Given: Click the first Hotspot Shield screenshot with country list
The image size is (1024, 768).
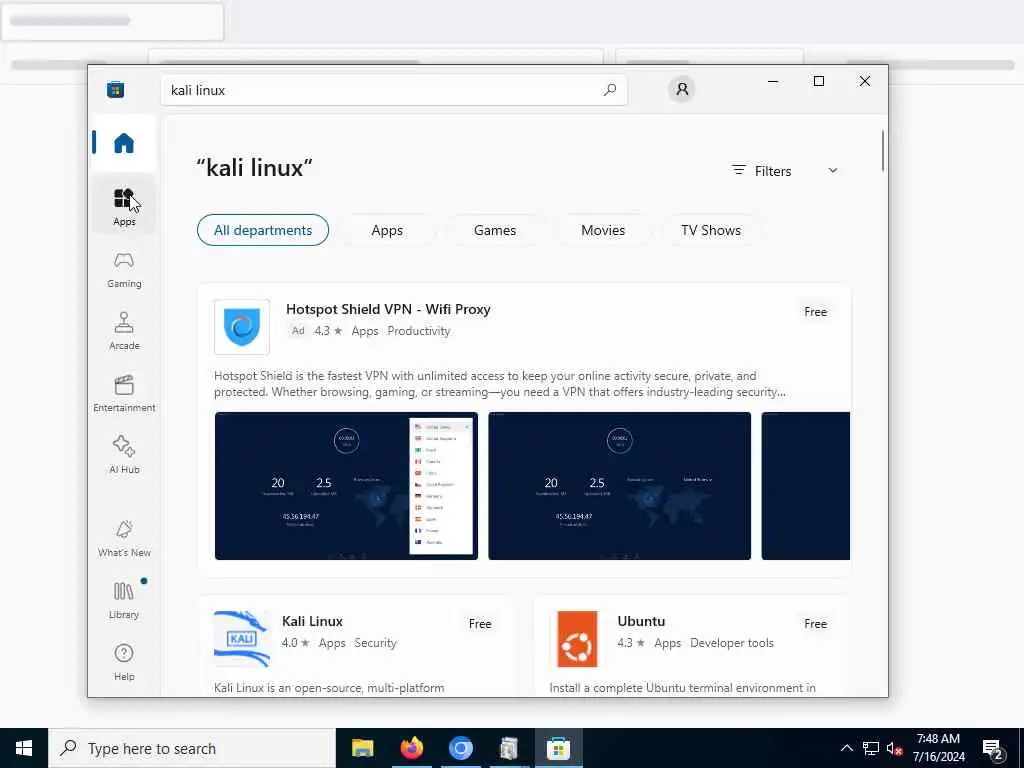Looking at the screenshot, I should 346,486.
